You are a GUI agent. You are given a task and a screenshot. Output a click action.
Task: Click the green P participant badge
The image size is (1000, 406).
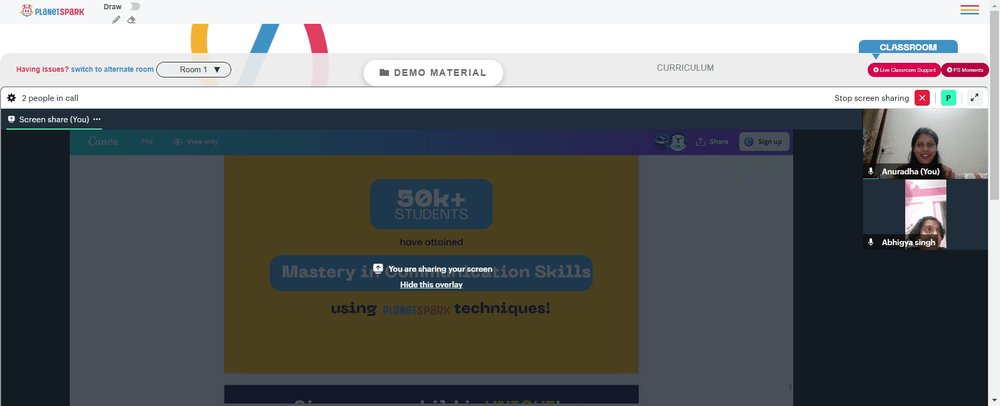coord(948,98)
